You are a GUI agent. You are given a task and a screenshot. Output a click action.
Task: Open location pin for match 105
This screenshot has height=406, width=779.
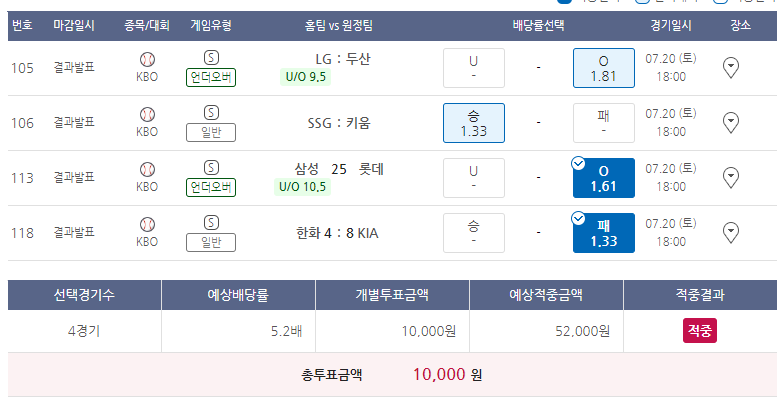click(x=730, y=68)
